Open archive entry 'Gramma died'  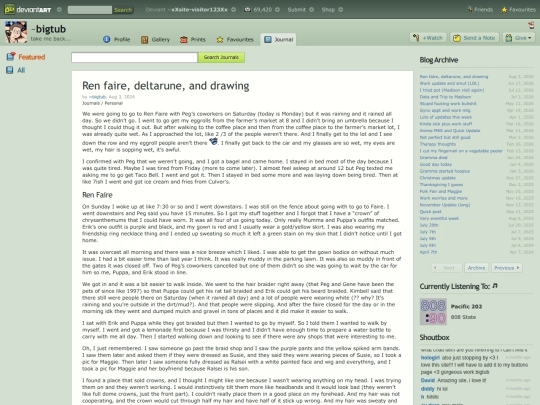pos(433,157)
